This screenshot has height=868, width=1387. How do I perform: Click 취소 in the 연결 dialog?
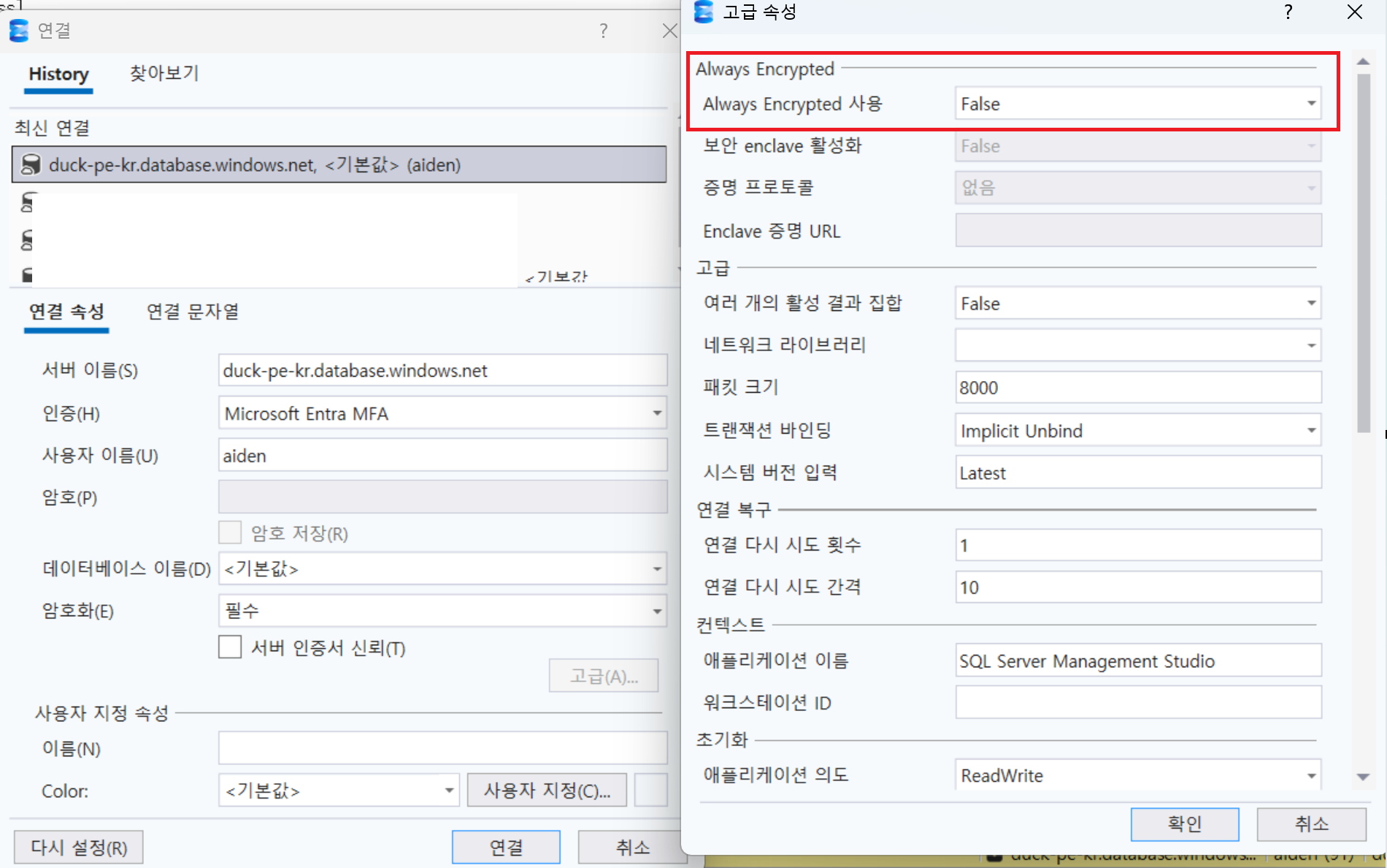click(632, 848)
